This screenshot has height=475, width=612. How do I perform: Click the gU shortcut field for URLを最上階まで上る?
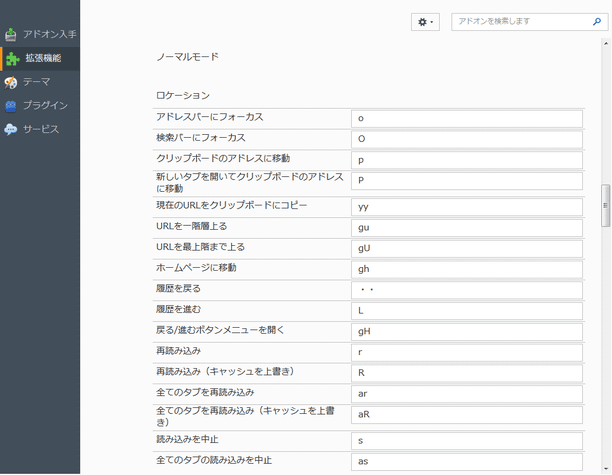[467, 248]
